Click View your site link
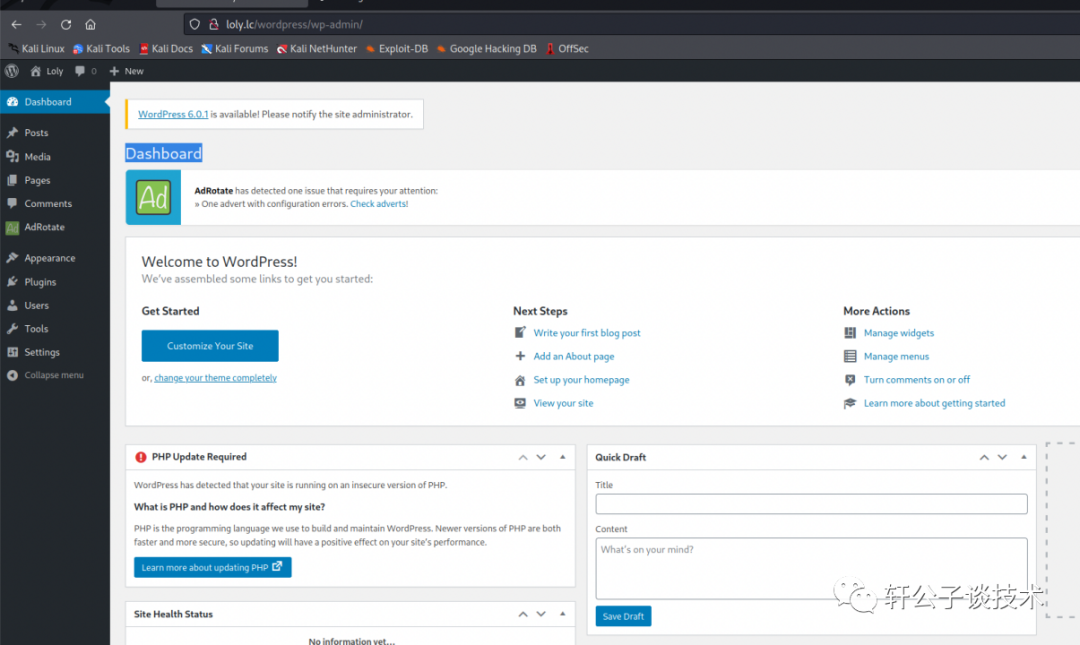This screenshot has height=645, width=1080. pos(563,403)
